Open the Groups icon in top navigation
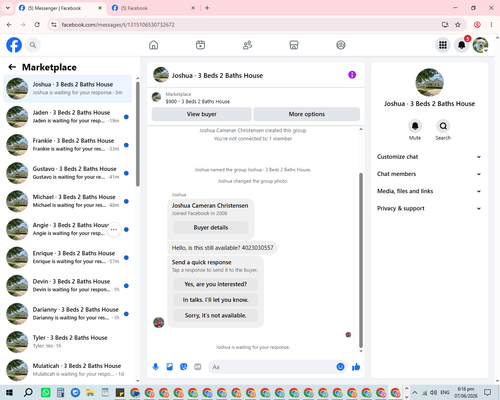The width and height of the screenshot is (500, 400). [341, 45]
